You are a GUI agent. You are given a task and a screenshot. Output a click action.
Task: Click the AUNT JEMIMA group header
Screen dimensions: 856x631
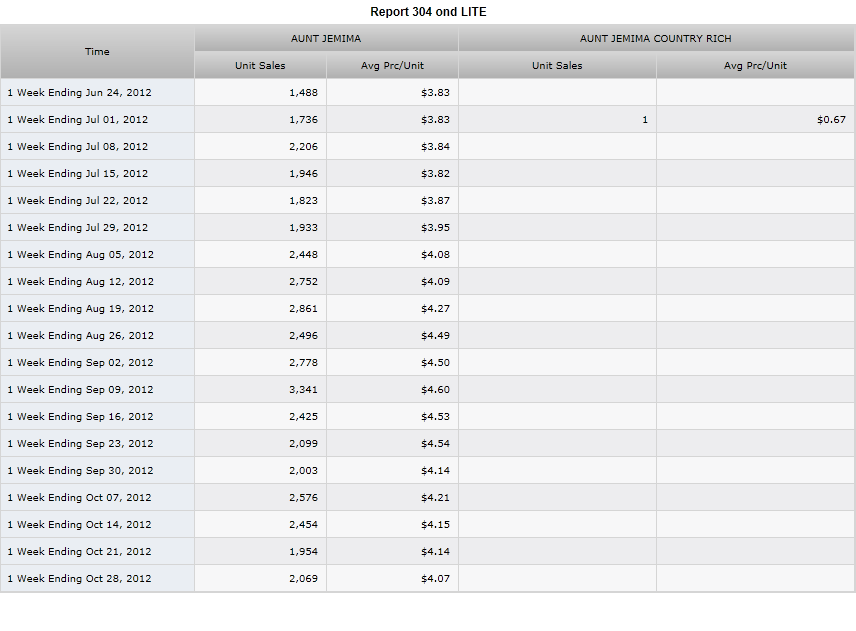click(326, 38)
